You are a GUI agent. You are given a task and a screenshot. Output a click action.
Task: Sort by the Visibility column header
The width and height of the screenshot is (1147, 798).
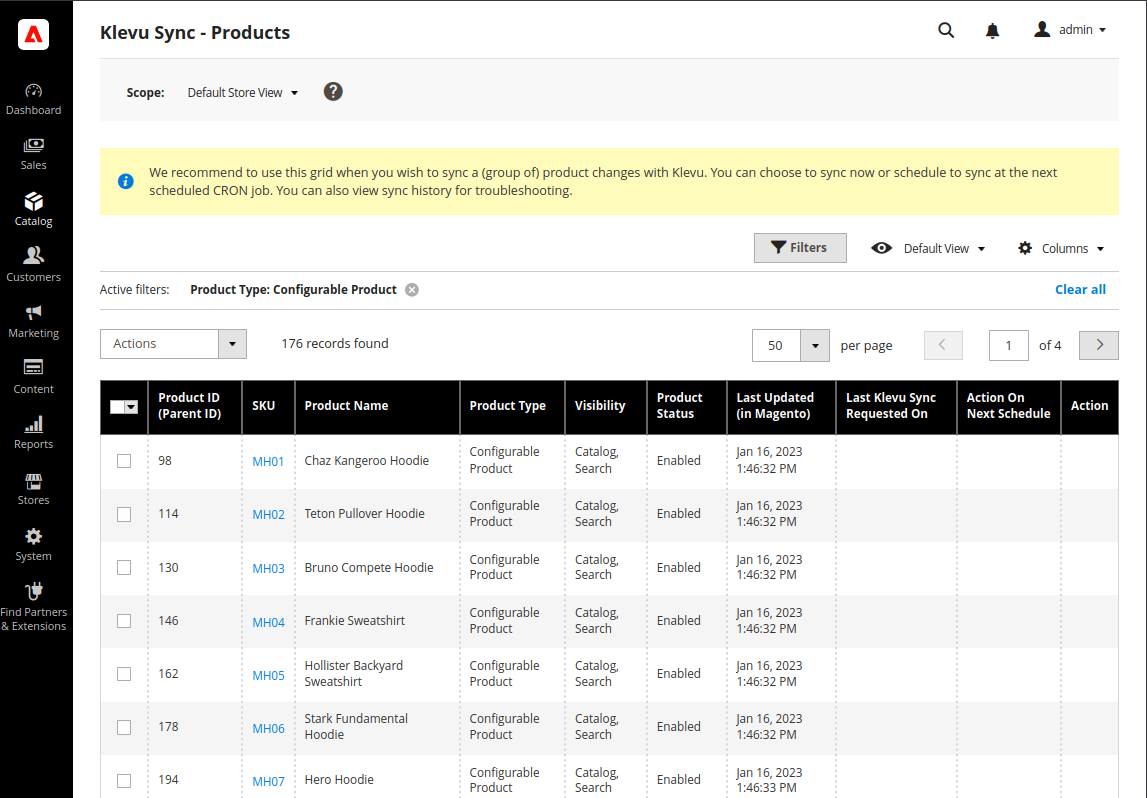[606, 407]
